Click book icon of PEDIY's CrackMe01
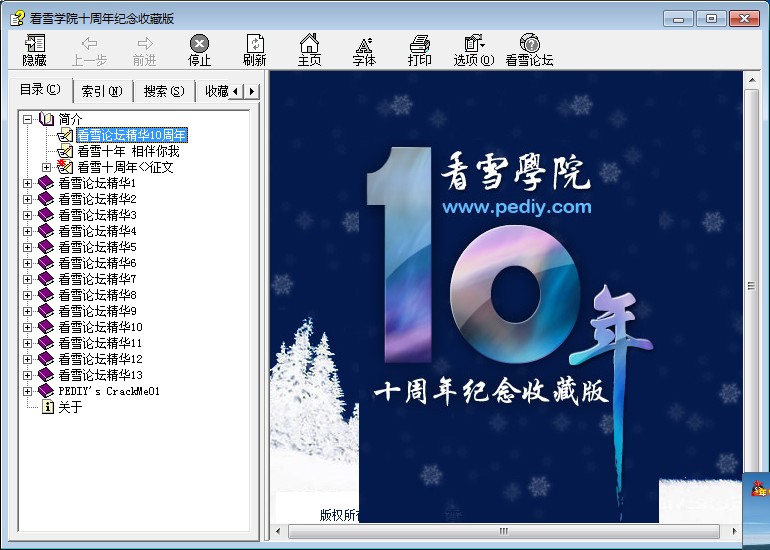 click(x=46, y=391)
